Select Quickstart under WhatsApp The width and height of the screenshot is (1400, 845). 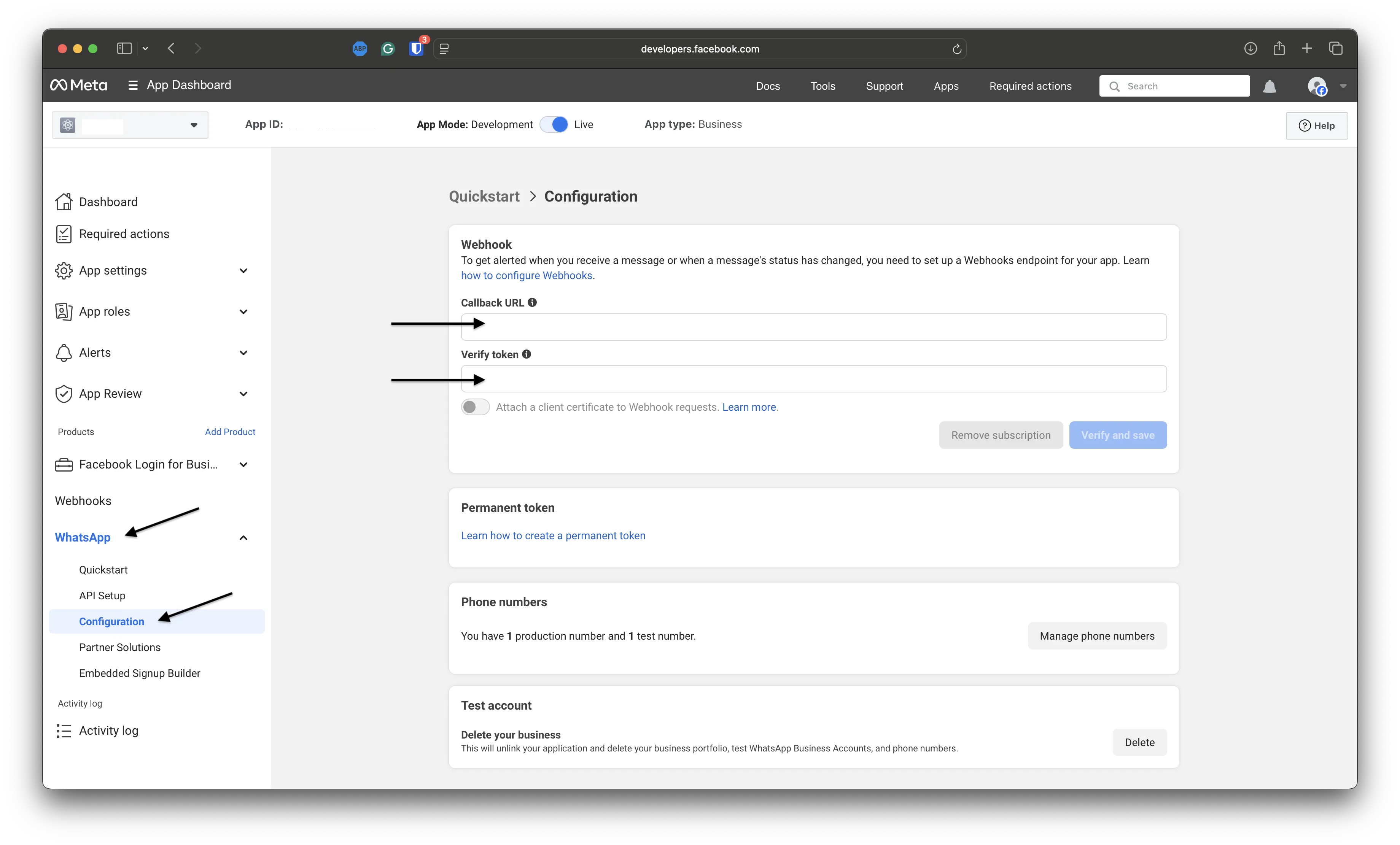pos(103,570)
